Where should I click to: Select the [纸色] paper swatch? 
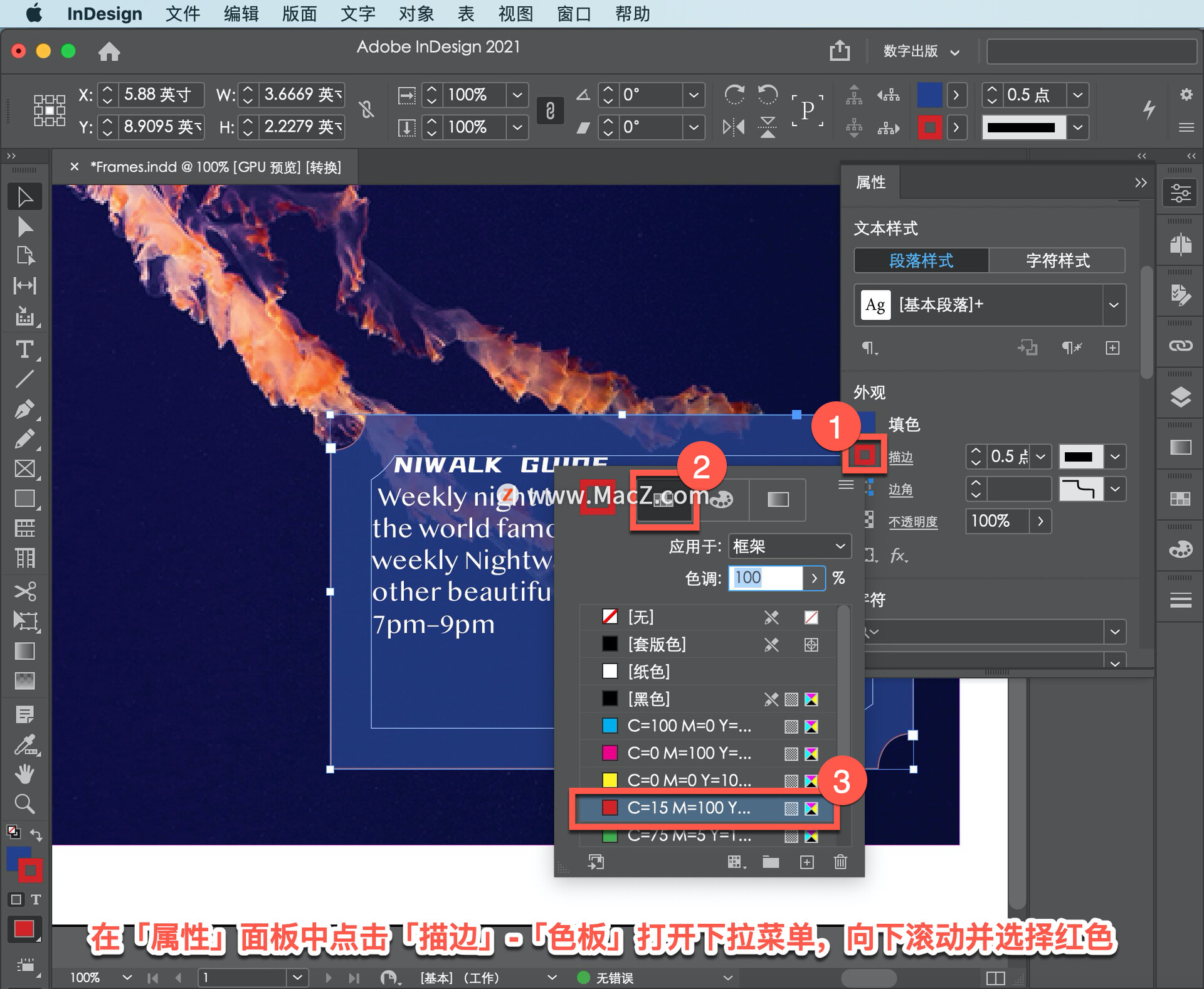(707, 671)
